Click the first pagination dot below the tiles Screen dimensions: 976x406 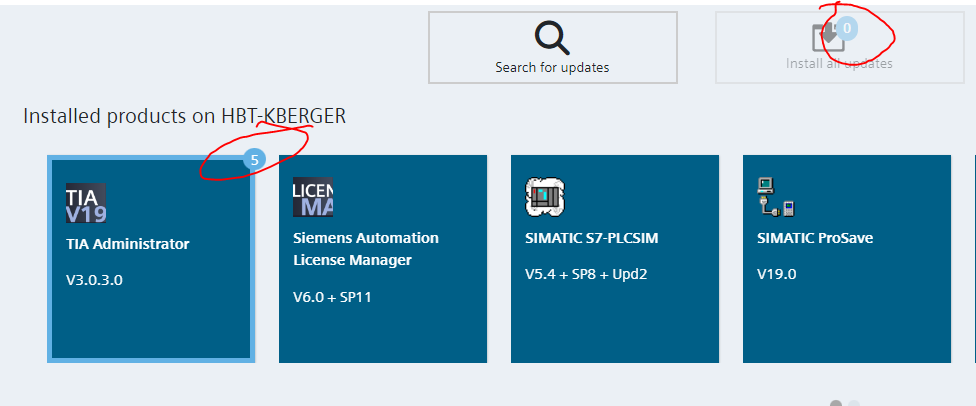coord(836,404)
